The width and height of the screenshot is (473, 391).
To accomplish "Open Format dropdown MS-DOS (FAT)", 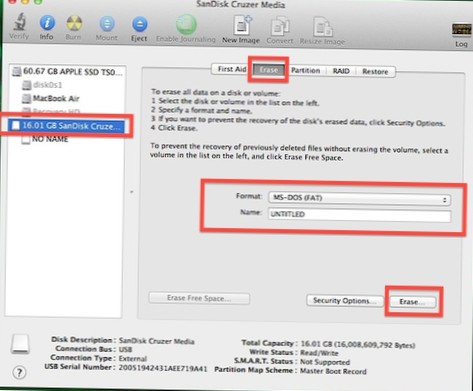I will tap(359, 198).
